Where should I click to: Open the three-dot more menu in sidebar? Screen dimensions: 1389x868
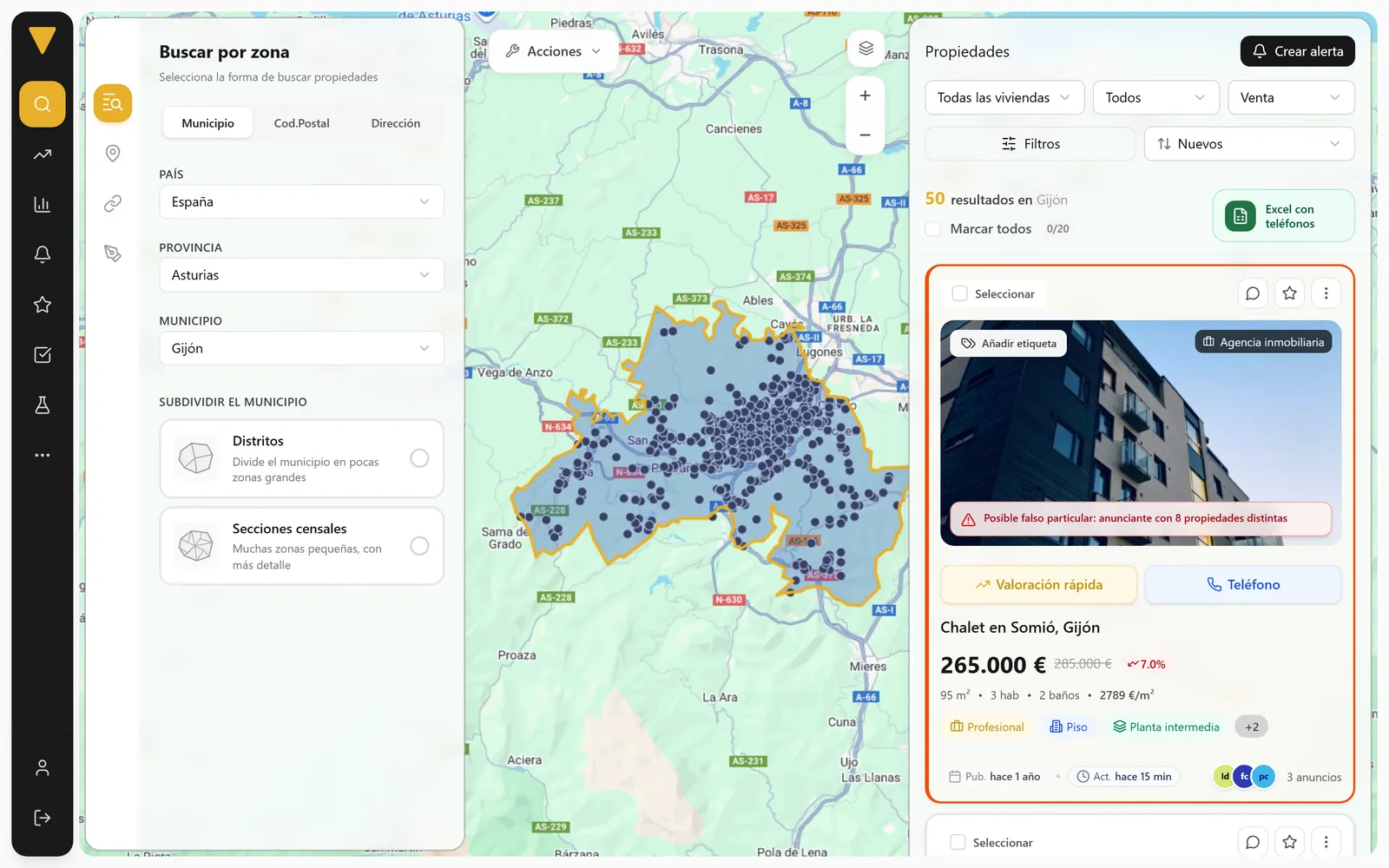(x=43, y=455)
